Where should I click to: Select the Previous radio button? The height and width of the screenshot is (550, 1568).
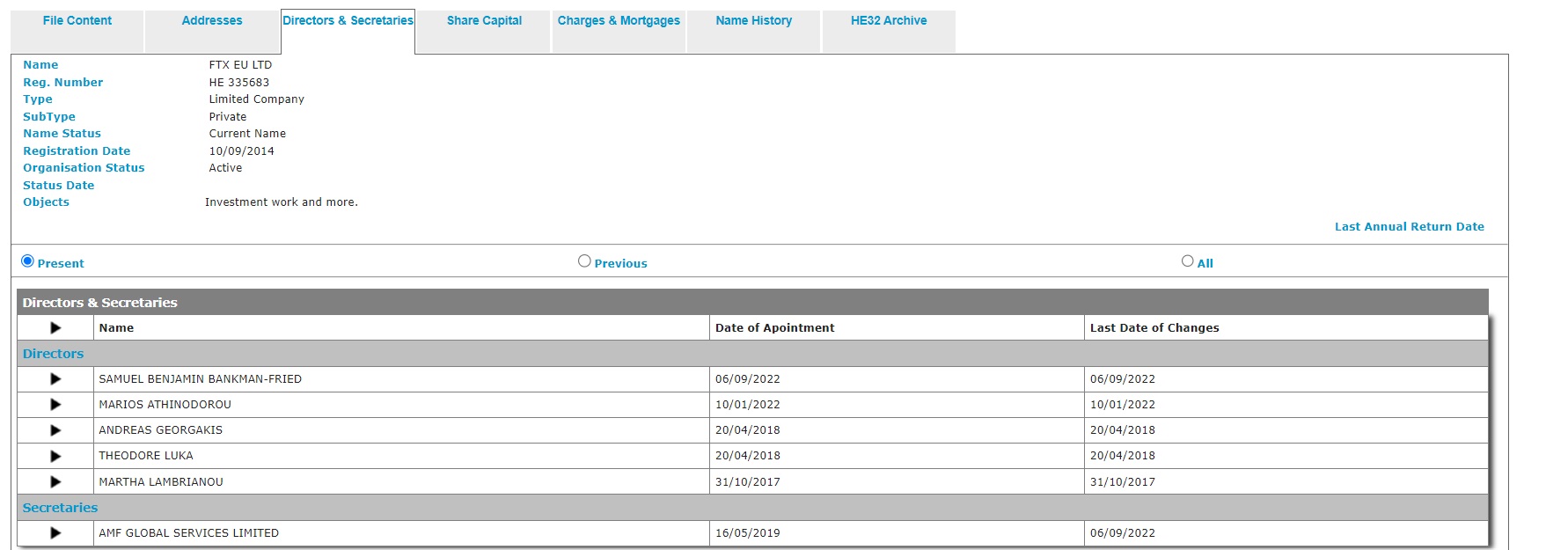[584, 261]
